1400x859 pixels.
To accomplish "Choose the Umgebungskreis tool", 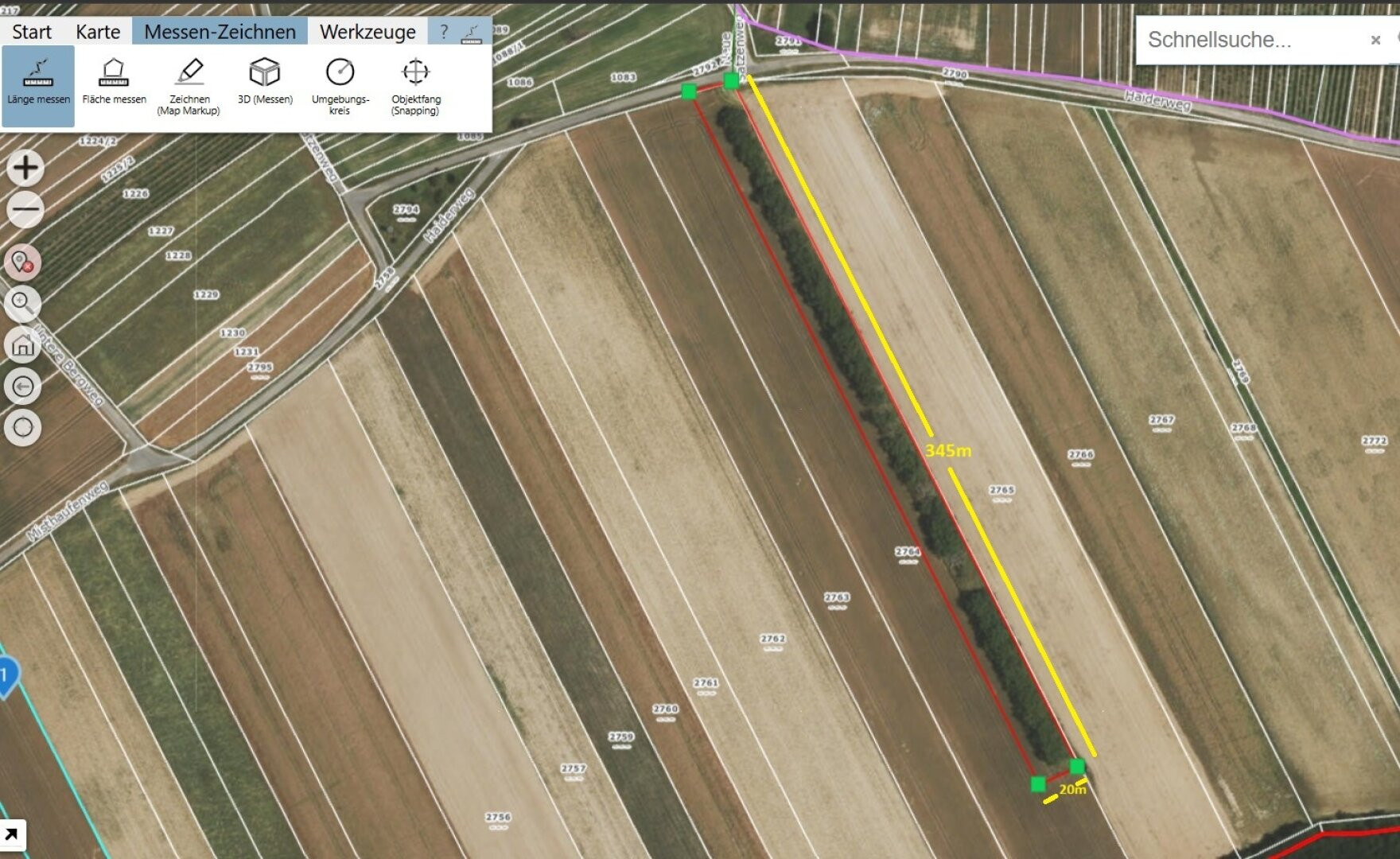I will tap(340, 86).
